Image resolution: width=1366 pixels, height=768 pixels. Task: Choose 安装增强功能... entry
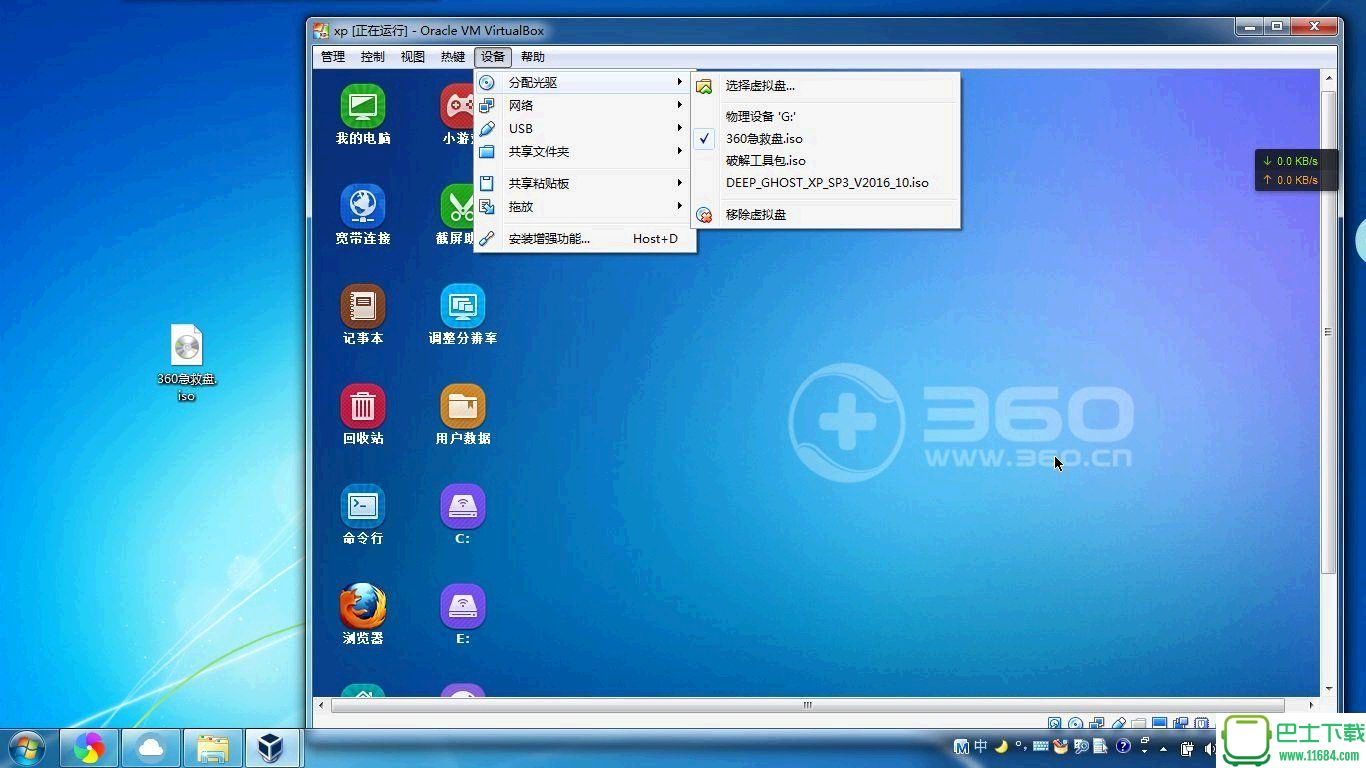pos(584,238)
